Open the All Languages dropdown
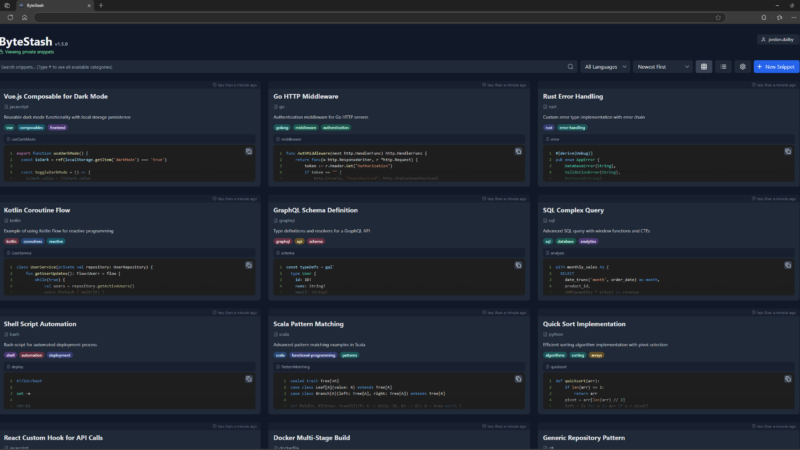Viewport: 800px width, 450px height. (605, 66)
